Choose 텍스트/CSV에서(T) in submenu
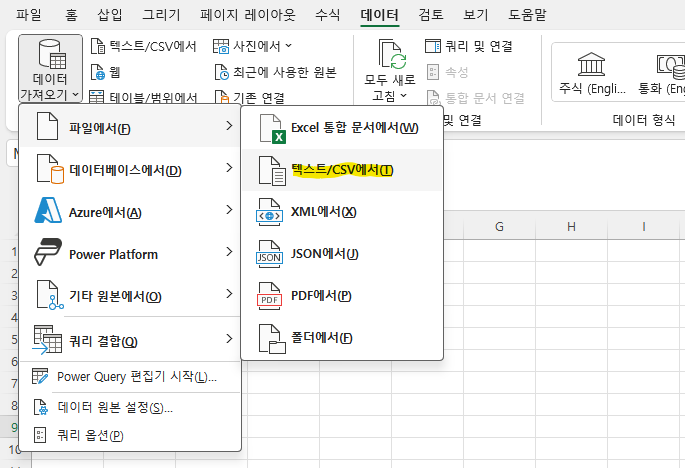Image resolution: width=685 pixels, height=468 pixels. tap(342, 170)
